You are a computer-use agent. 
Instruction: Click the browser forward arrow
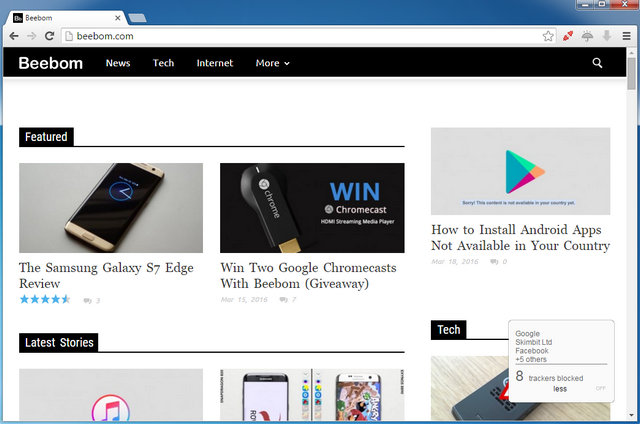31,36
